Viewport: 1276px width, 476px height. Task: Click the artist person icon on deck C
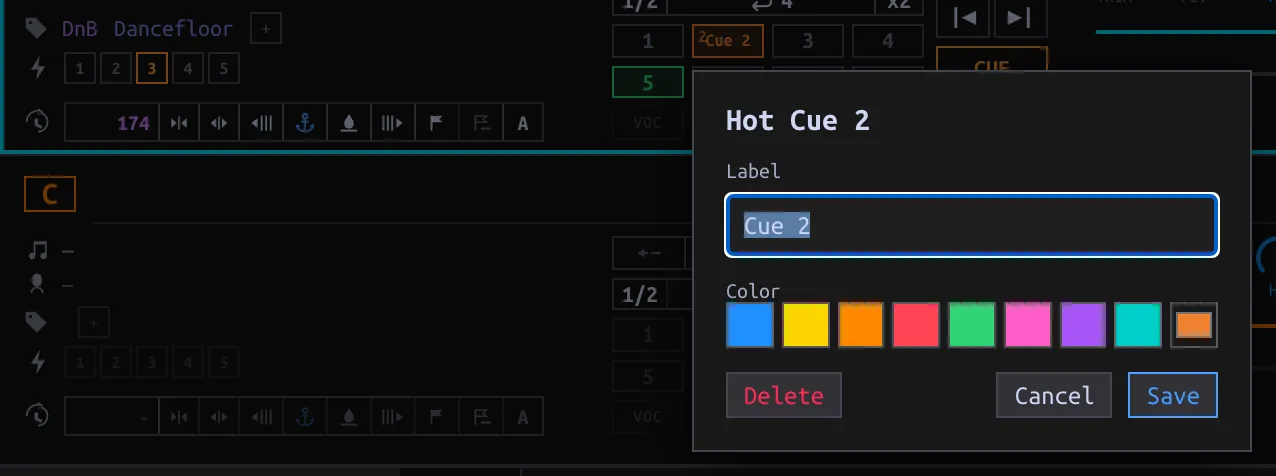click(x=38, y=286)
